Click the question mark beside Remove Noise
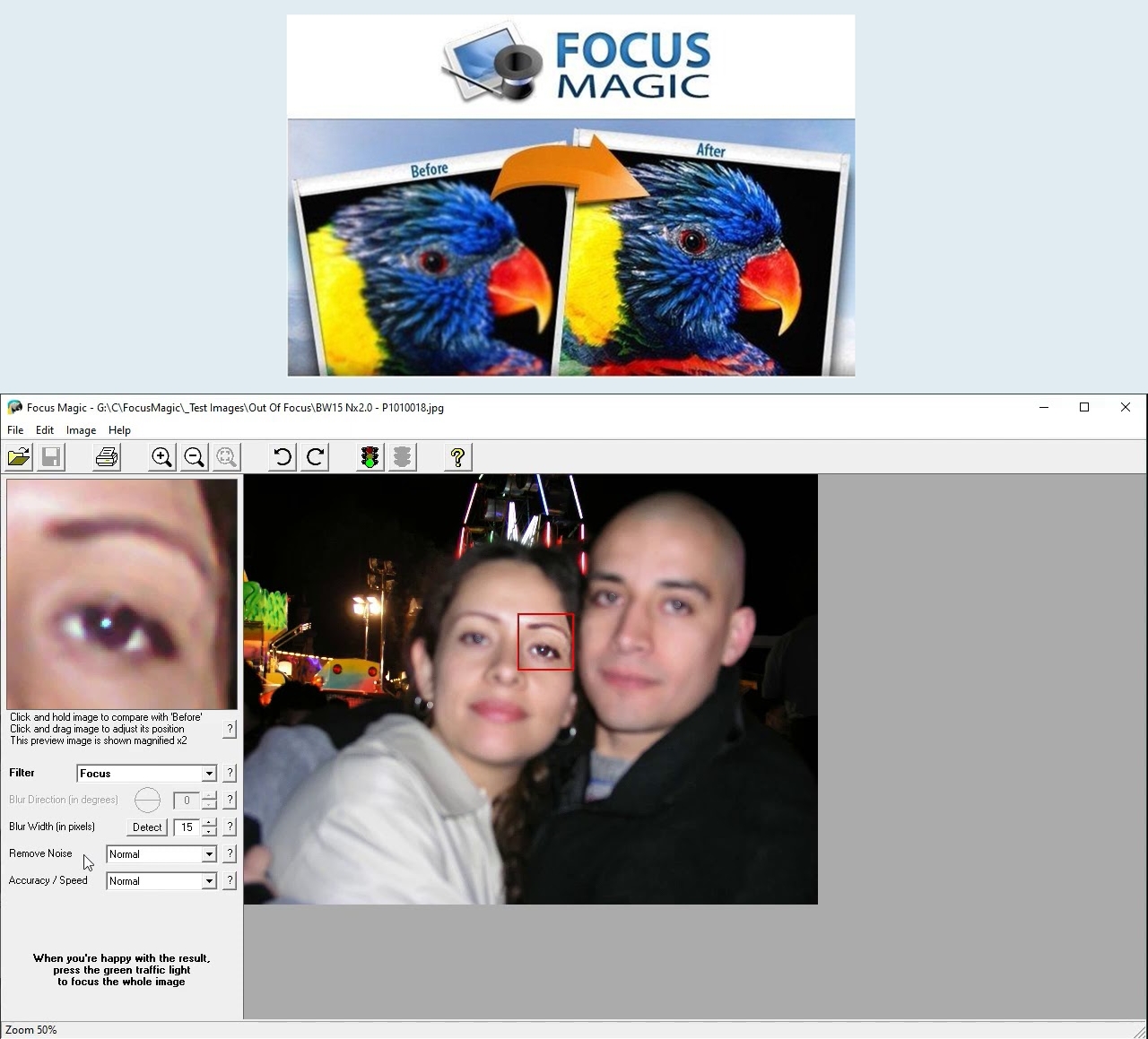Screen dimensions: 1148x1039 (x=230, y=853)
